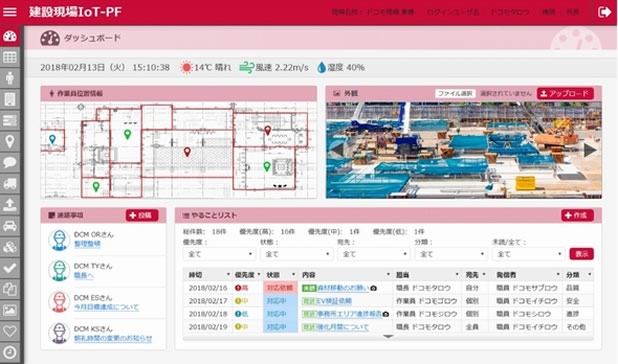This screenshot has height=364, width=618.
Task: Click the 作成 button in the to-do list
Action: (577, 215)
